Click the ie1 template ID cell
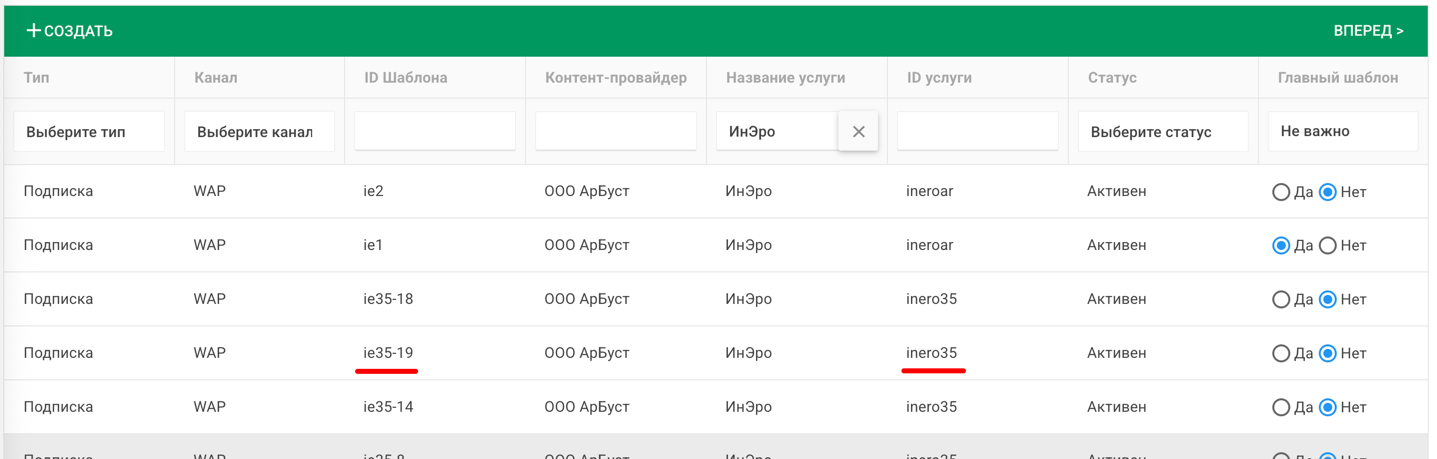1437x459 pixels. (373, 245)
